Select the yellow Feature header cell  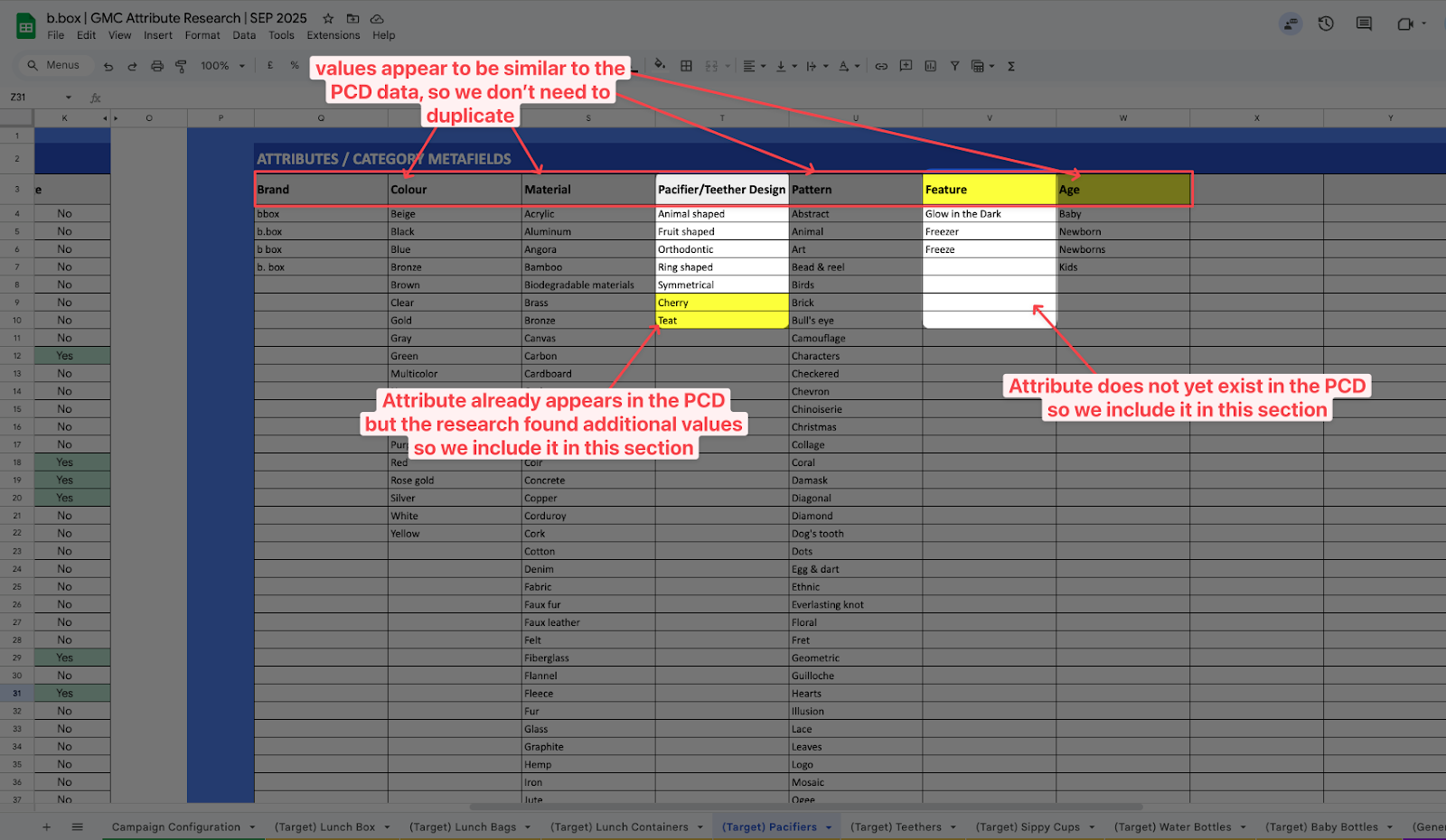coord(989,190)
